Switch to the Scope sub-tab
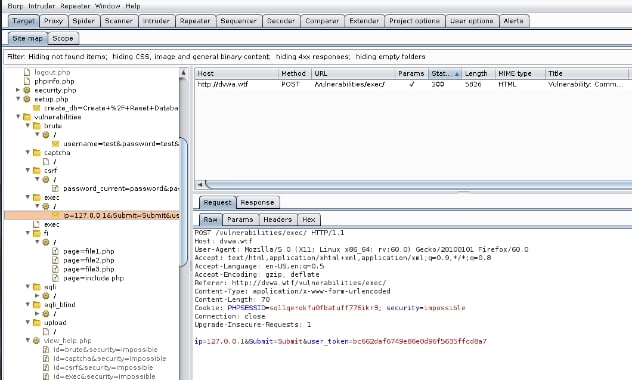The image size is (632, 380). point(63,39)
